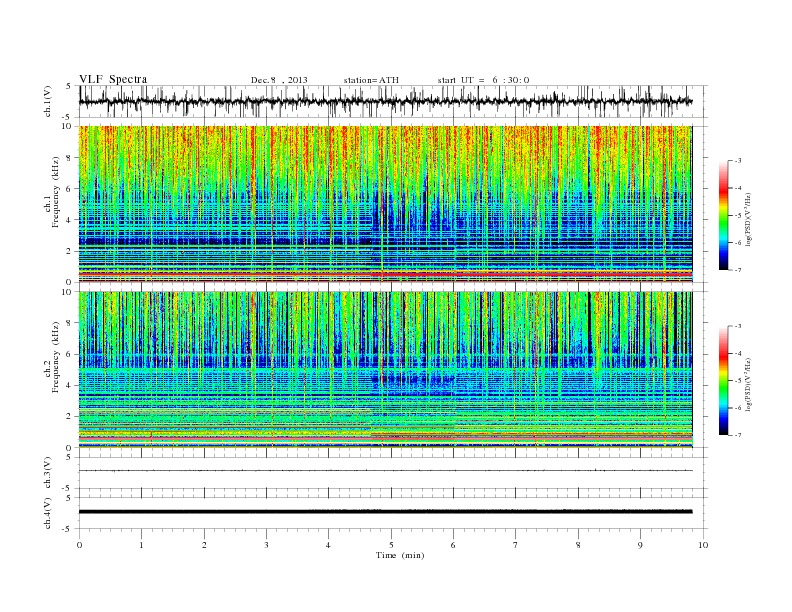Image resolution: width=792 pixels, height=612 pixels.
Task: Click the "-3" tick on ch.1 colorbar
Action: point(737,161)
